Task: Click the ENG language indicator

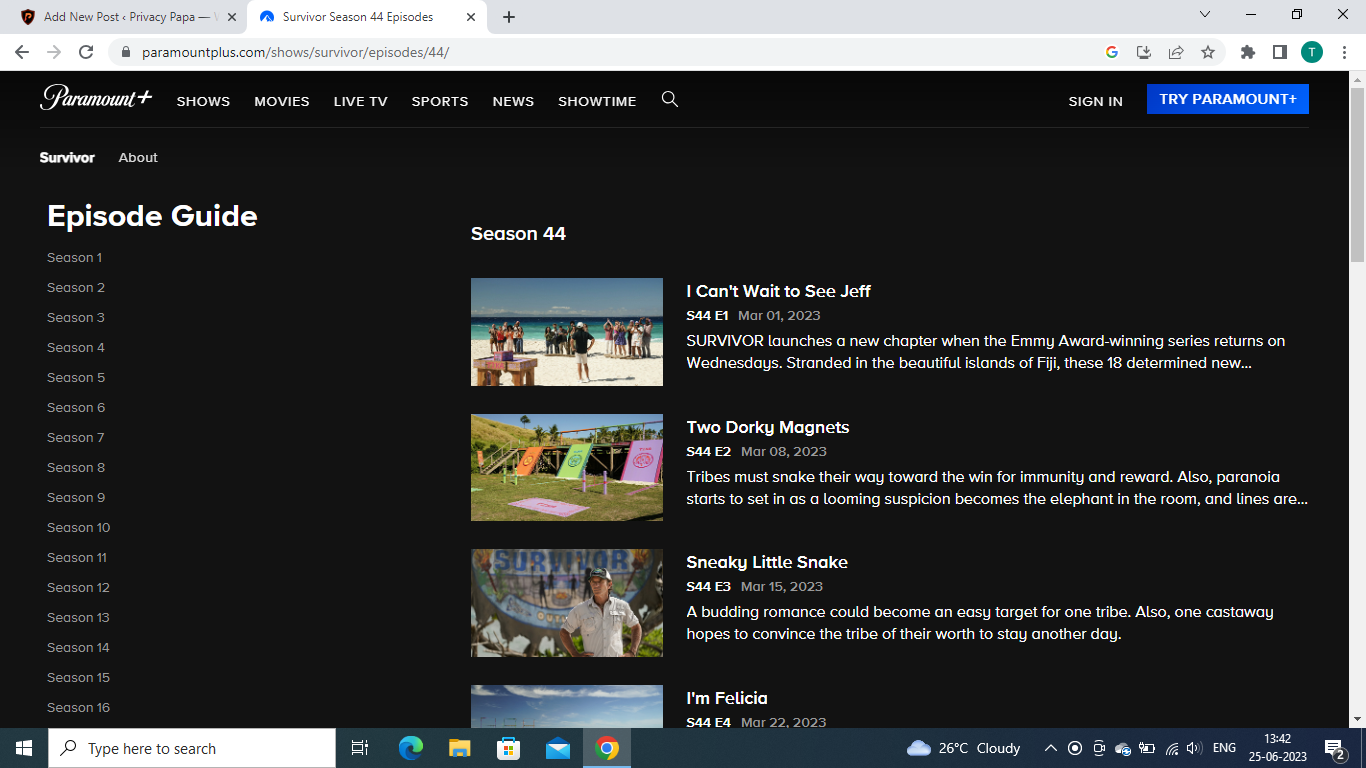Action: coord(1224,748)
